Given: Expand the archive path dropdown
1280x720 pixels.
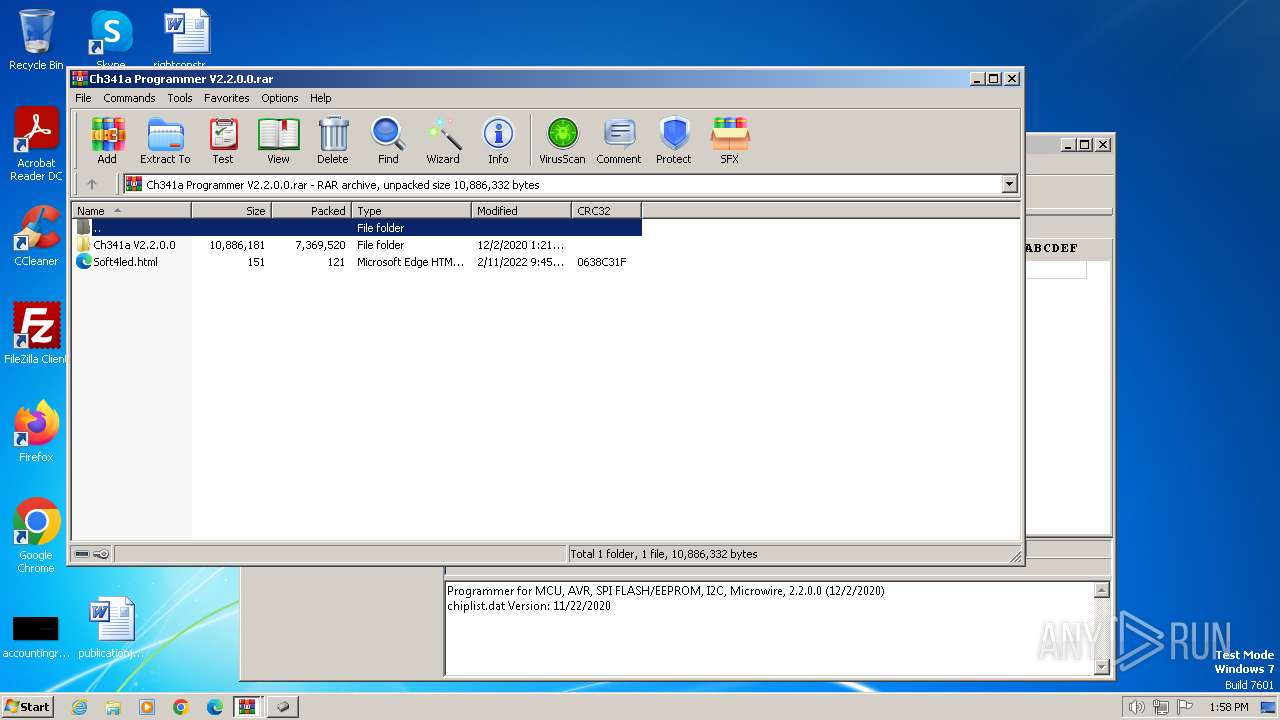Looking at the screenshot, I should pos(1009,184).
